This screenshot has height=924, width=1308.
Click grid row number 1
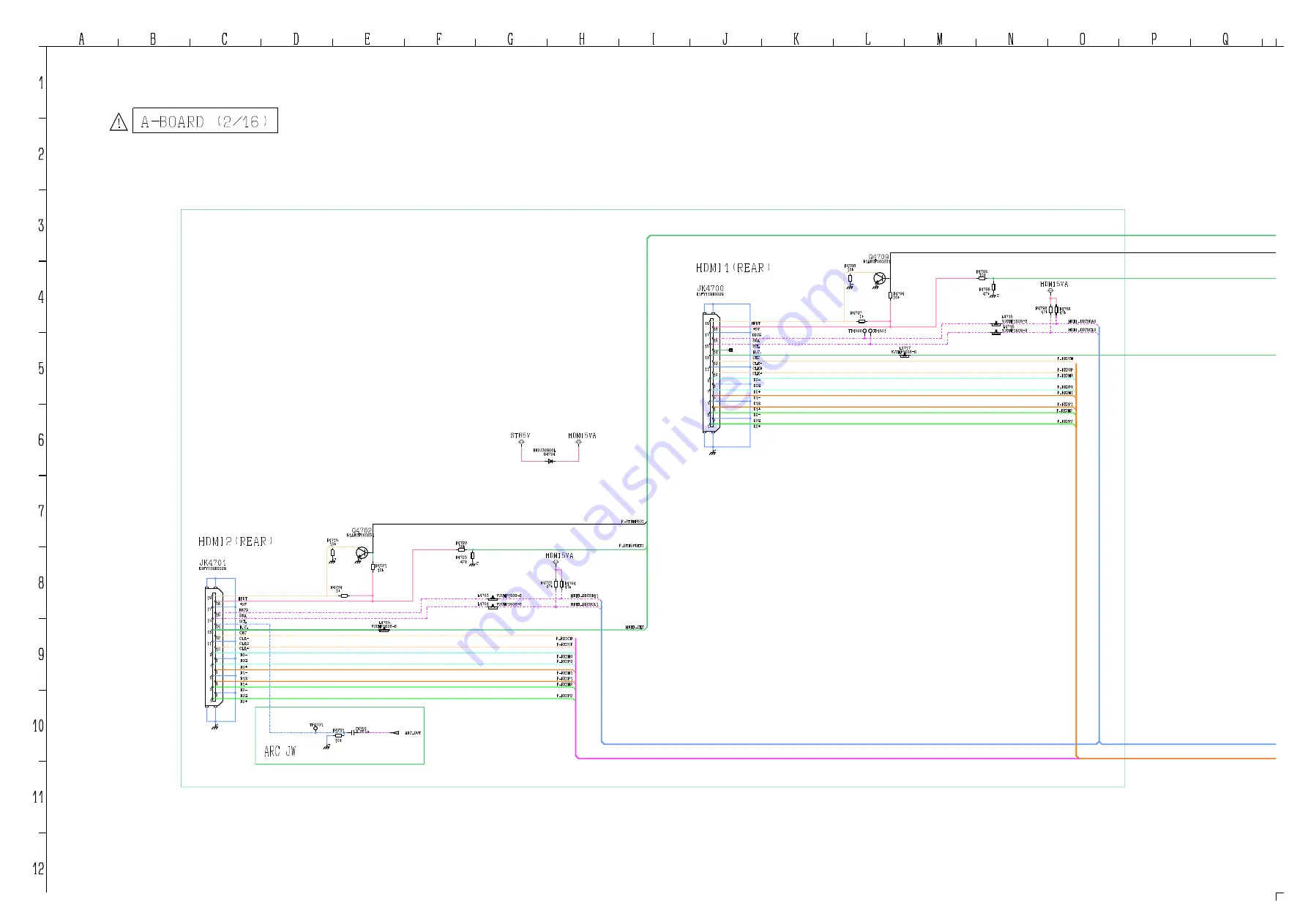point(41,83)
